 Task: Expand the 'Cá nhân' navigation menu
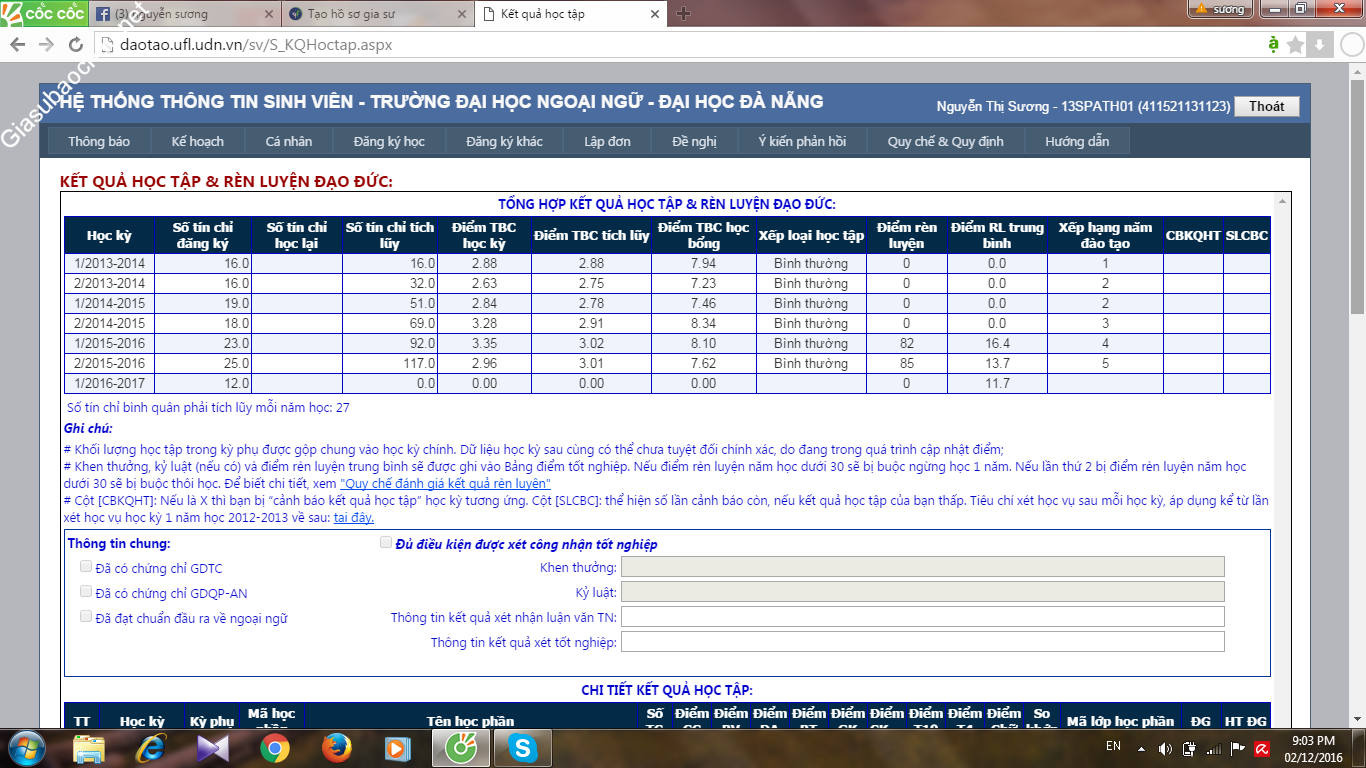(x=288, y=141)
